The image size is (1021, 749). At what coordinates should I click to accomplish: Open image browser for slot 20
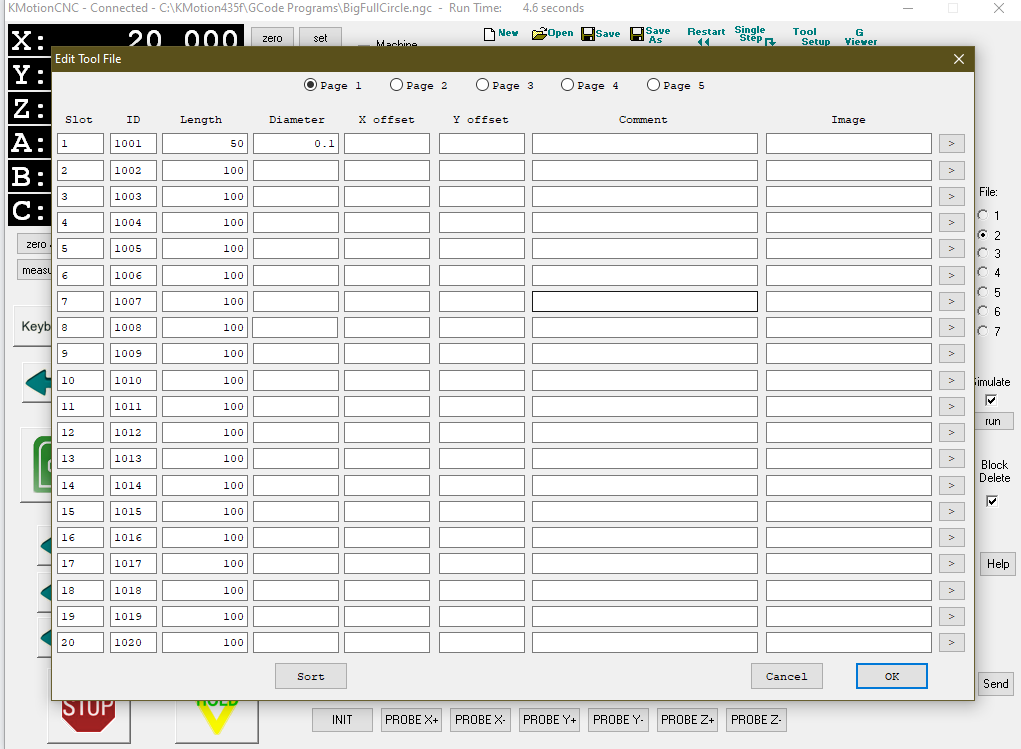pos(951,642)
